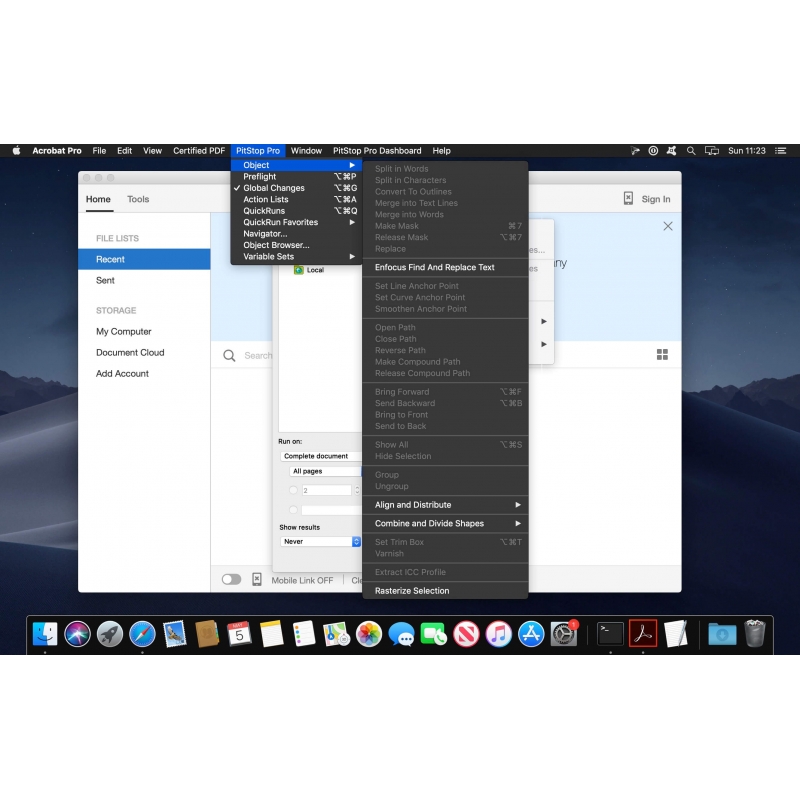Select the radio button beside page field 2

[x=293, y=490]
